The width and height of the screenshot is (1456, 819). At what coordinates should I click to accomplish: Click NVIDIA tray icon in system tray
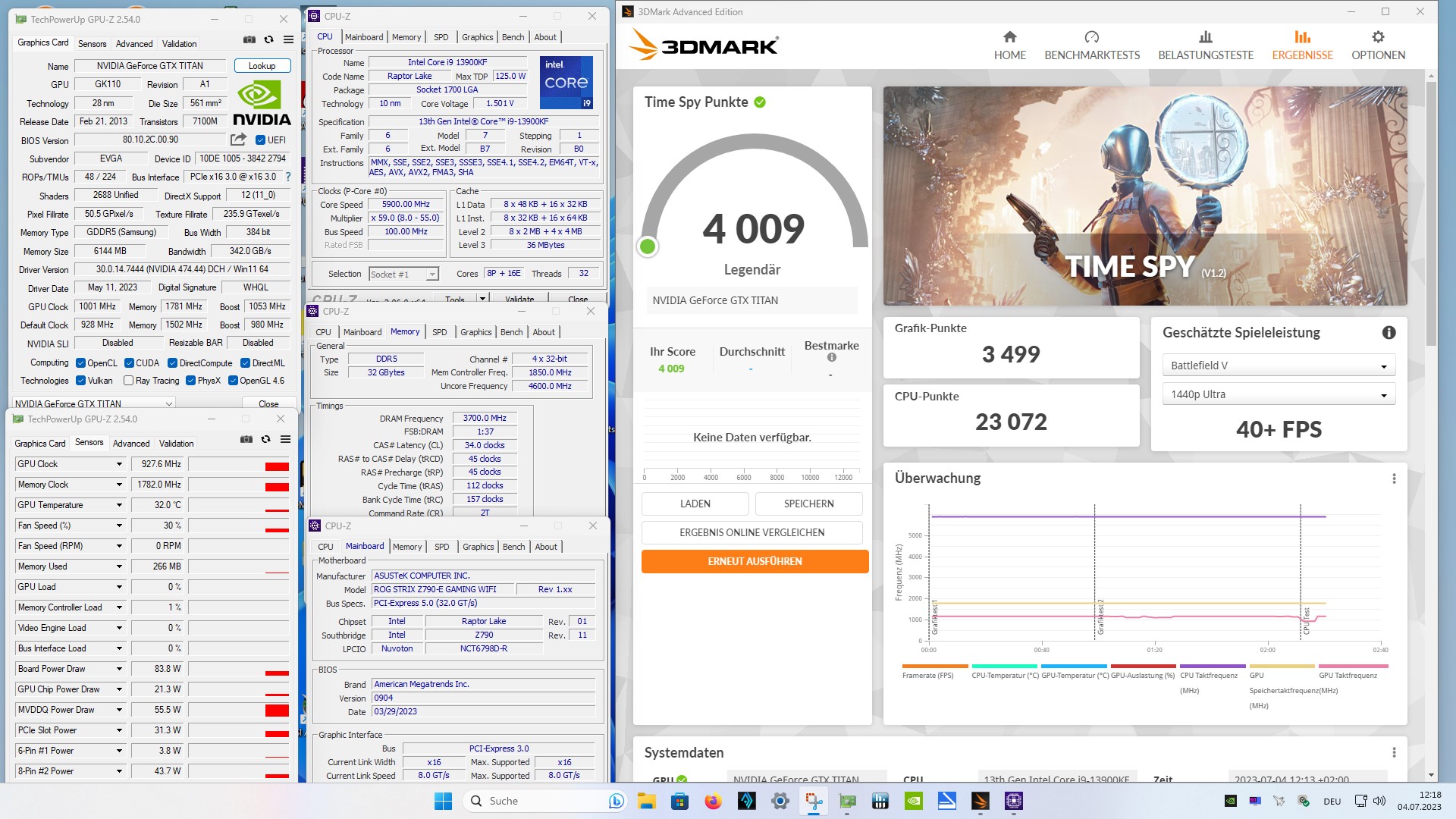pyautogui.click(x=1230, y=801)
